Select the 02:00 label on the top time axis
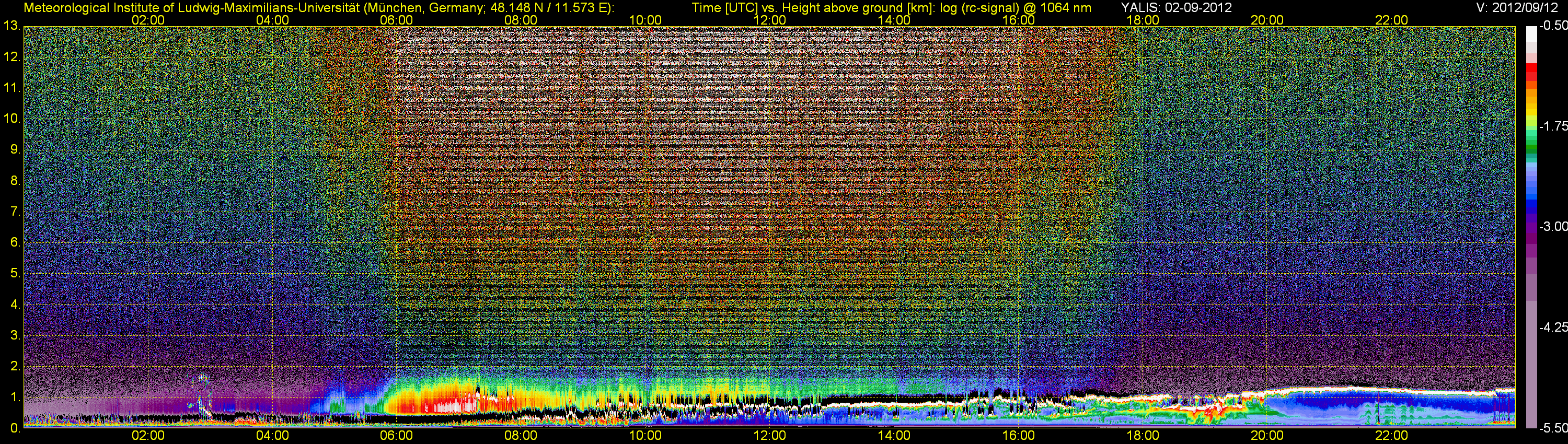 pyautogui.click(x=148, y=20)
